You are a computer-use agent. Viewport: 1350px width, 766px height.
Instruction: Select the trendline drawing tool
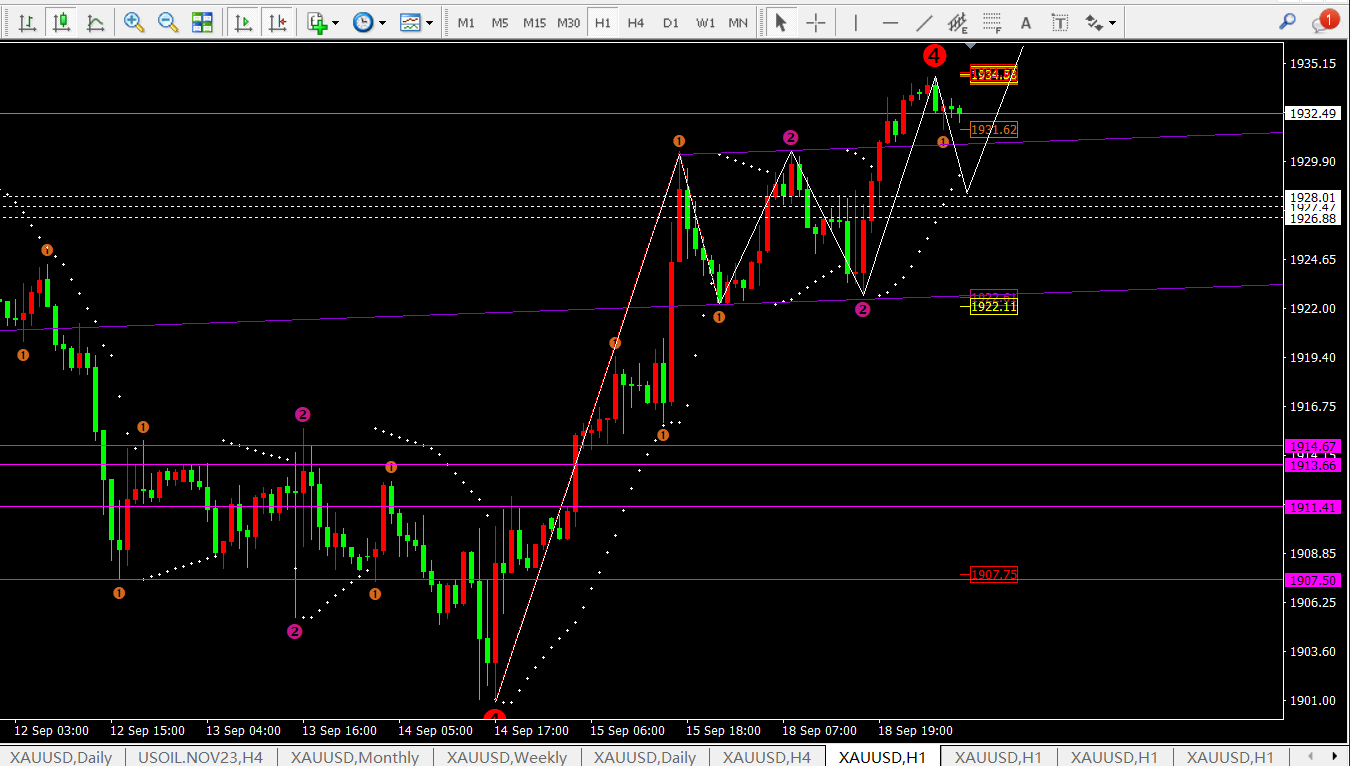tap(925, 22)
